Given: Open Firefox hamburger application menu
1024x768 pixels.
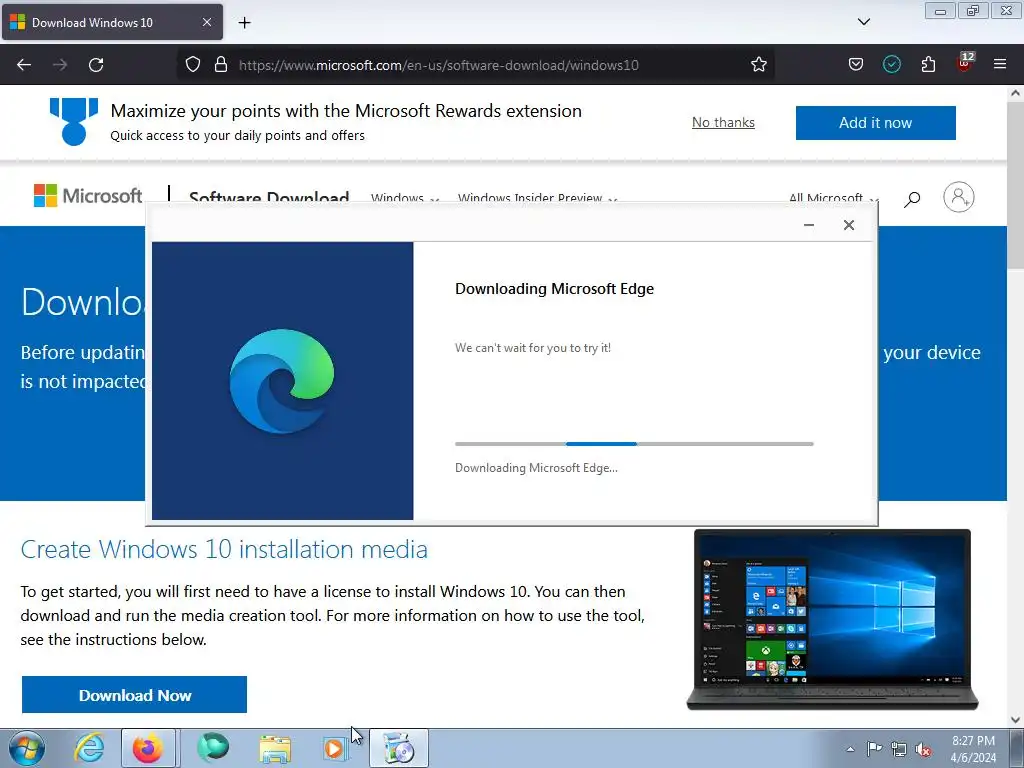Looking at the screenshot, I should point(1000,65).
